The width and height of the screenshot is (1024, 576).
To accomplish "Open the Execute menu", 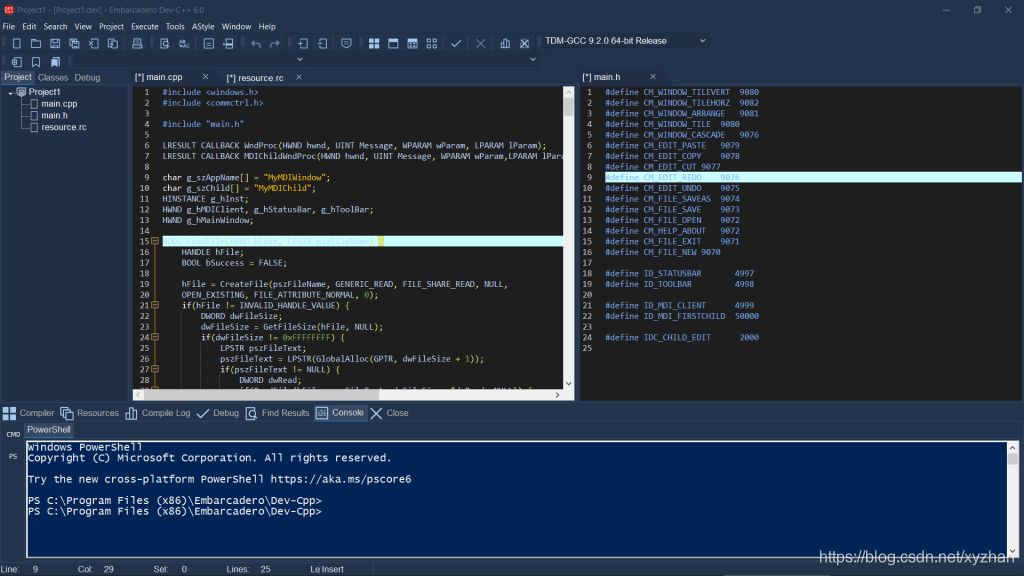I will 144,27.
